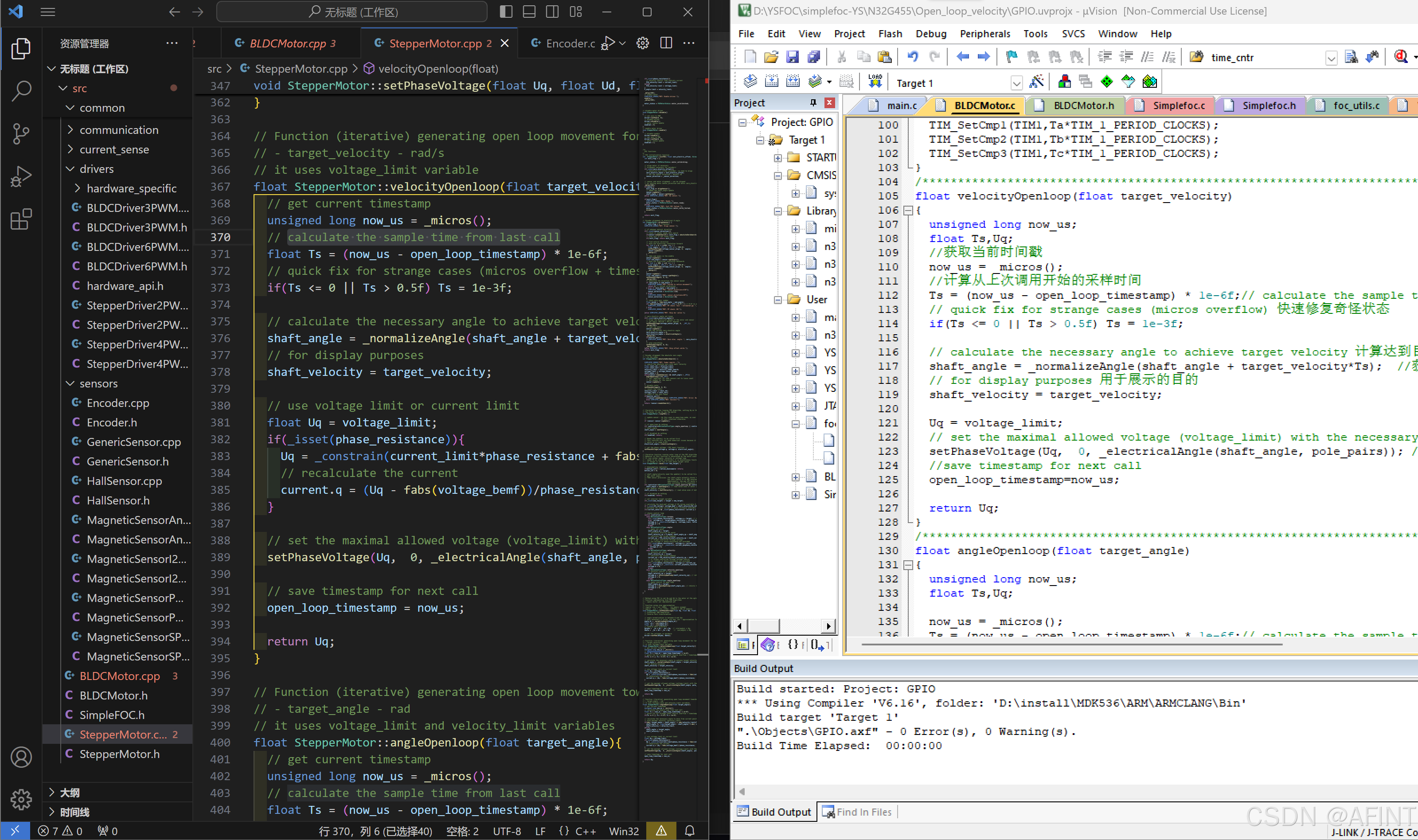The width and height of the screenshot is (1418, 840).
Task: Switch to the Find In Files tab
Action: tap(857, 812)
